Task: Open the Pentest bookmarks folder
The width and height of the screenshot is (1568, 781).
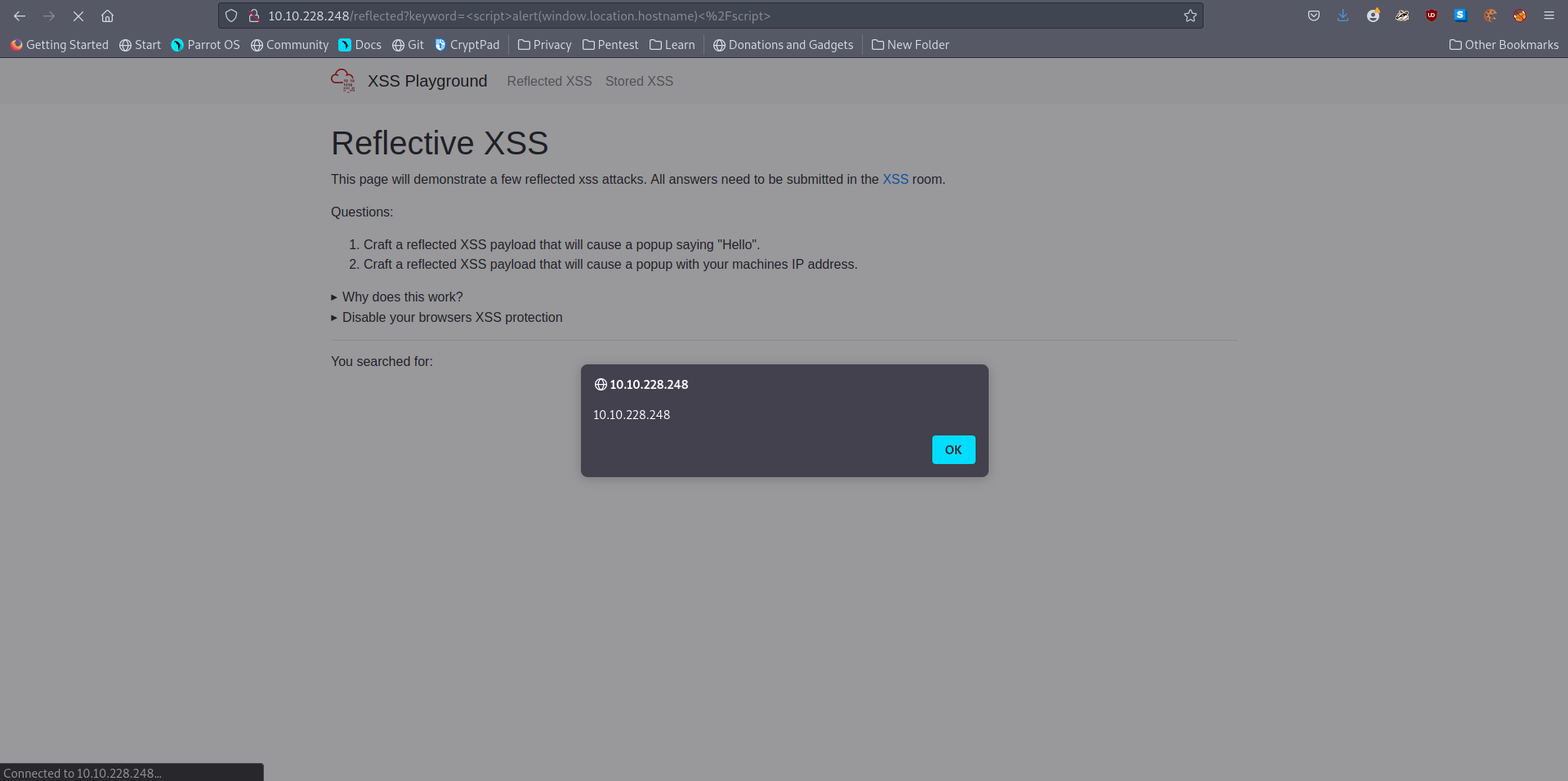Action: pyautogui.click(x=610, y=45)
